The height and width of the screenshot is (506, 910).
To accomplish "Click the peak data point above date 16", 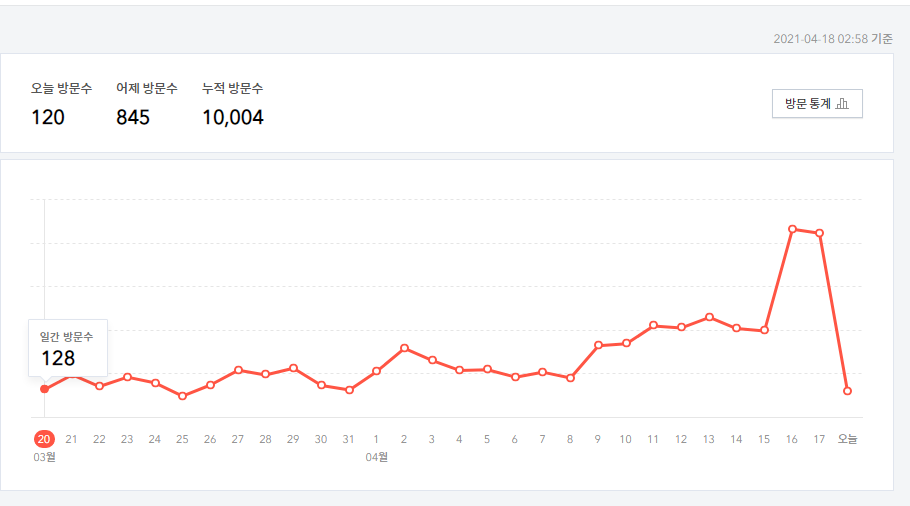I will (792, 229).
